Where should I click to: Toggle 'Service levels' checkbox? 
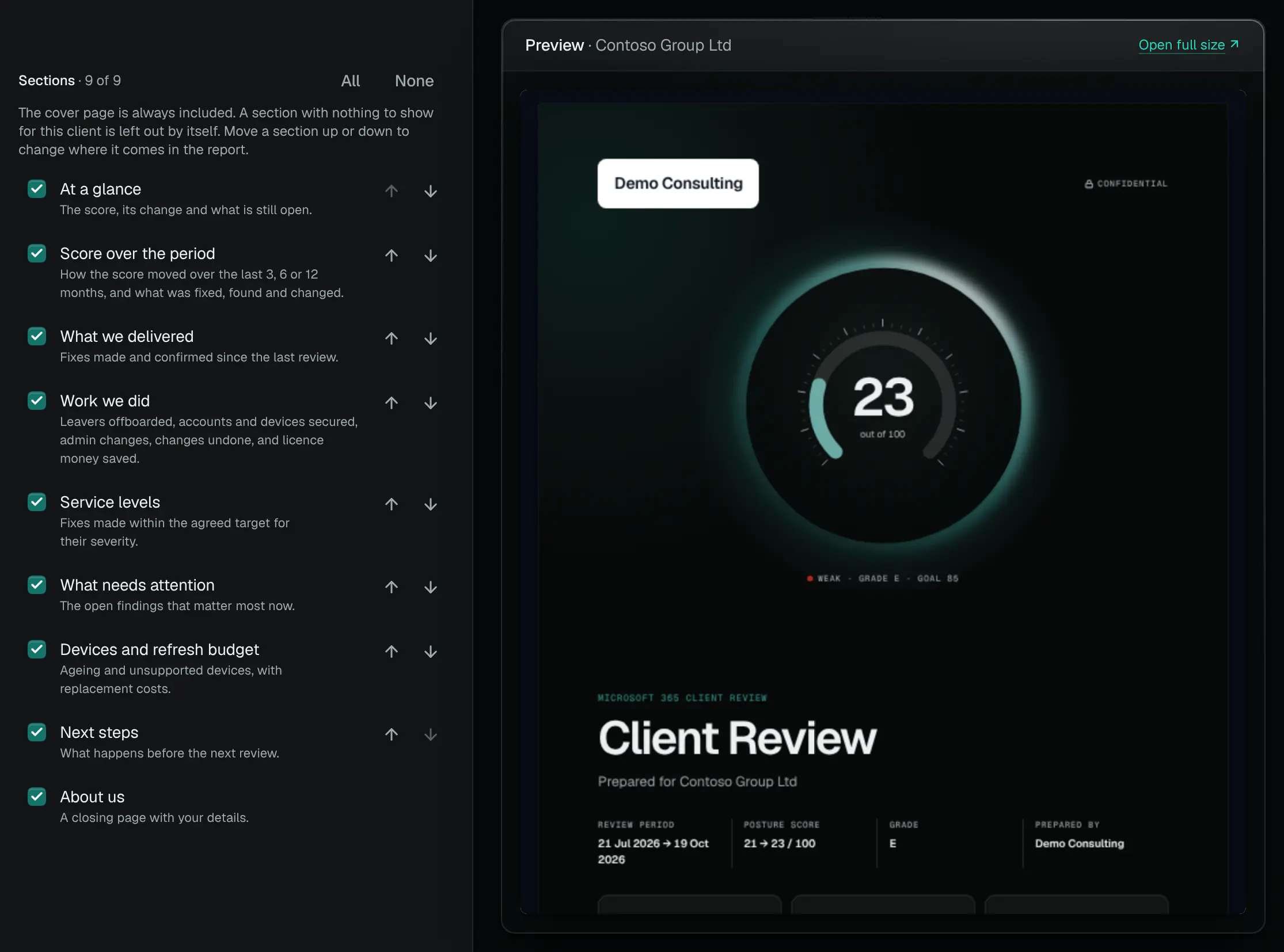point(37,502)
